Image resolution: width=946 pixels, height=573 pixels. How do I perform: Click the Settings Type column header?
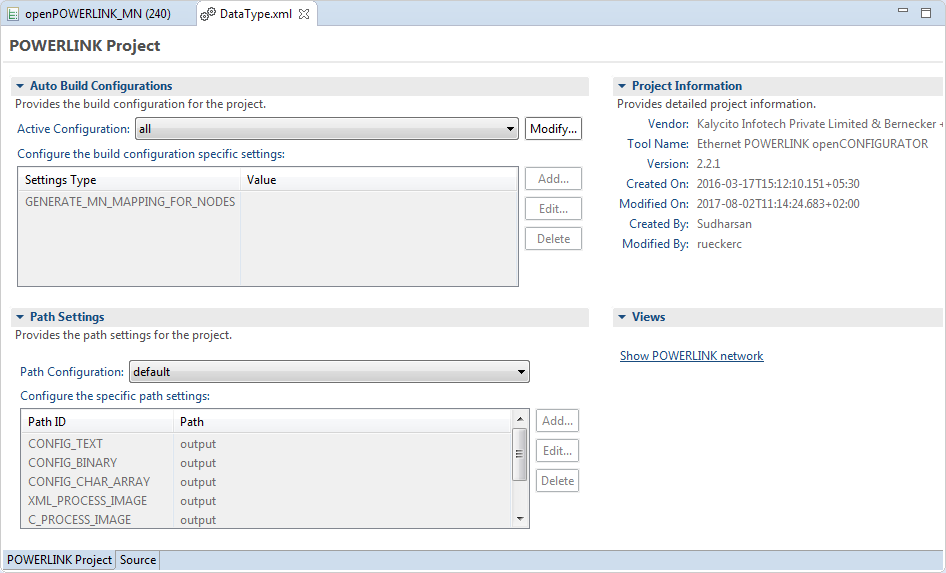click(x=130, y=180)
